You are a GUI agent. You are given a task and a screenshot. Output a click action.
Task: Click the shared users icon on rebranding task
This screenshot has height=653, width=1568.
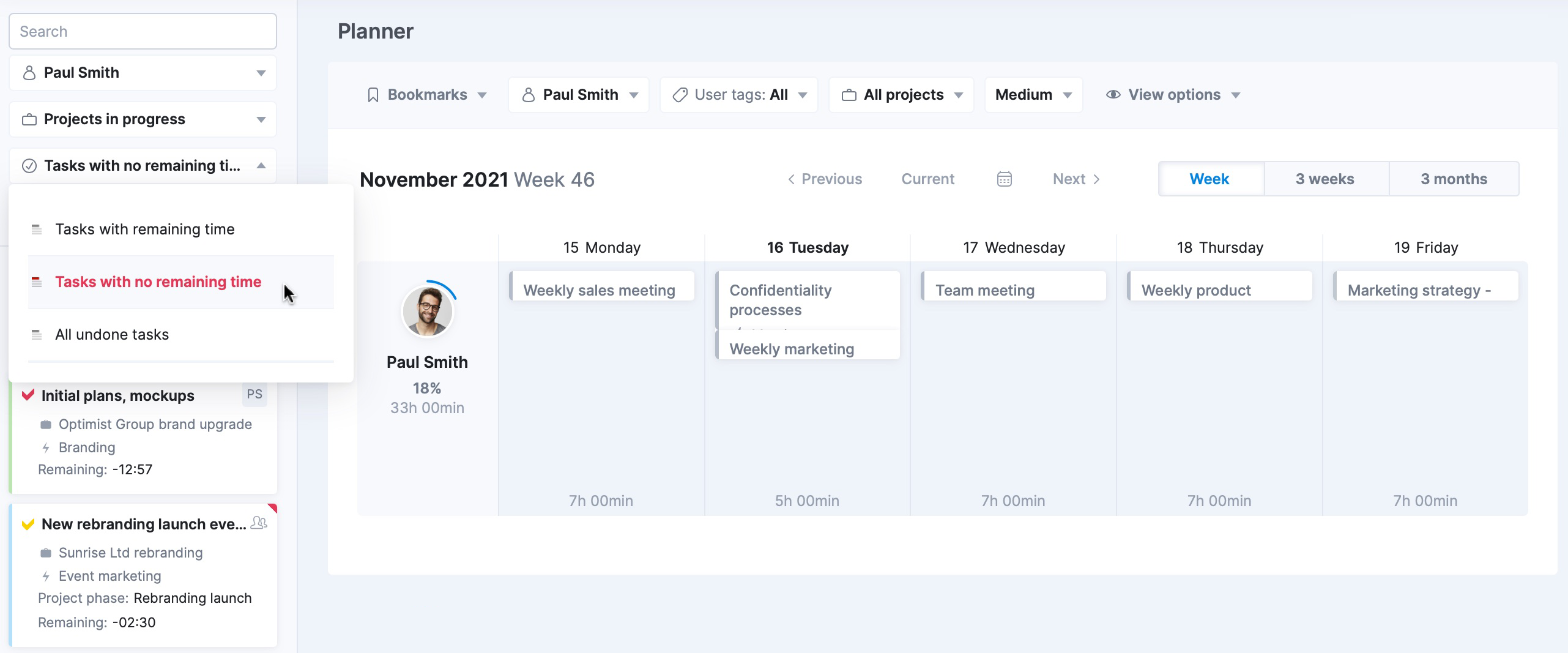(259, 523)
